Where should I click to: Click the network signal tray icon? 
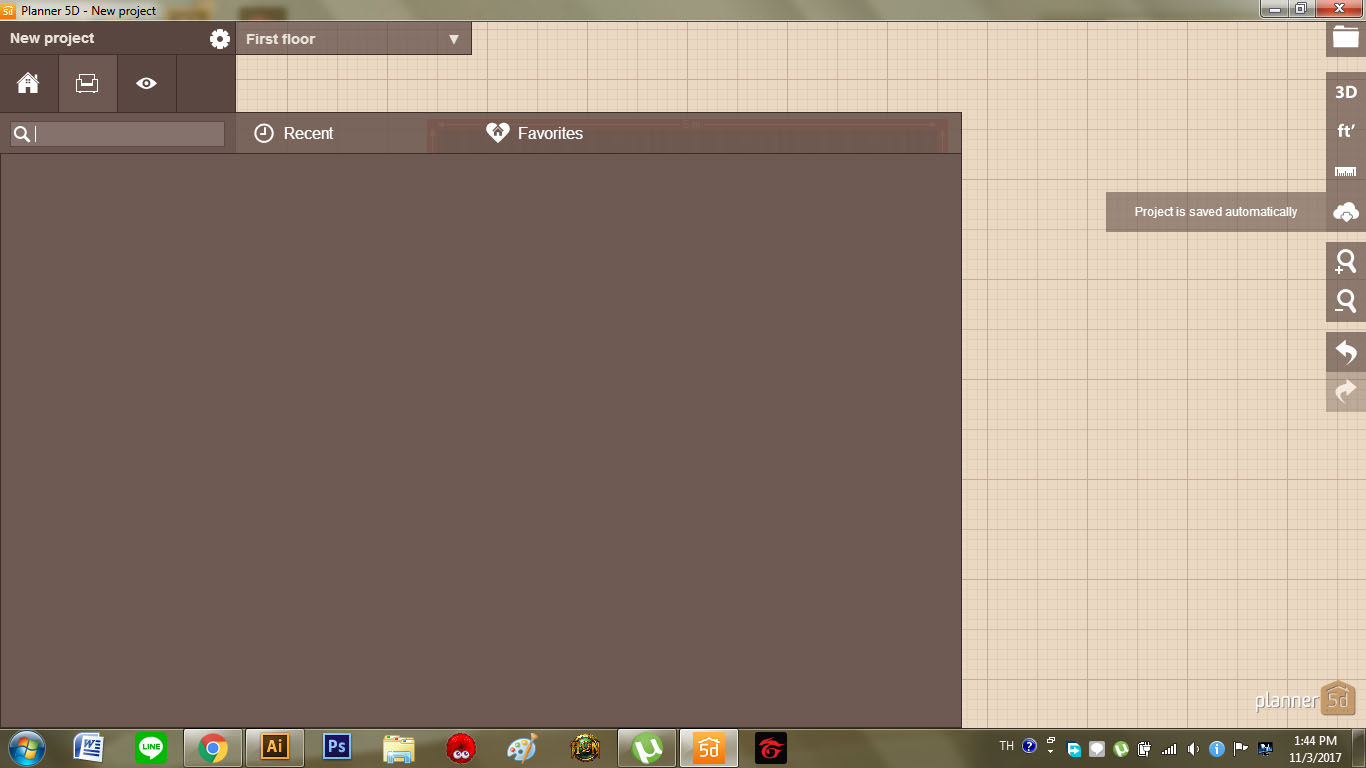[x=1169, y=748]
